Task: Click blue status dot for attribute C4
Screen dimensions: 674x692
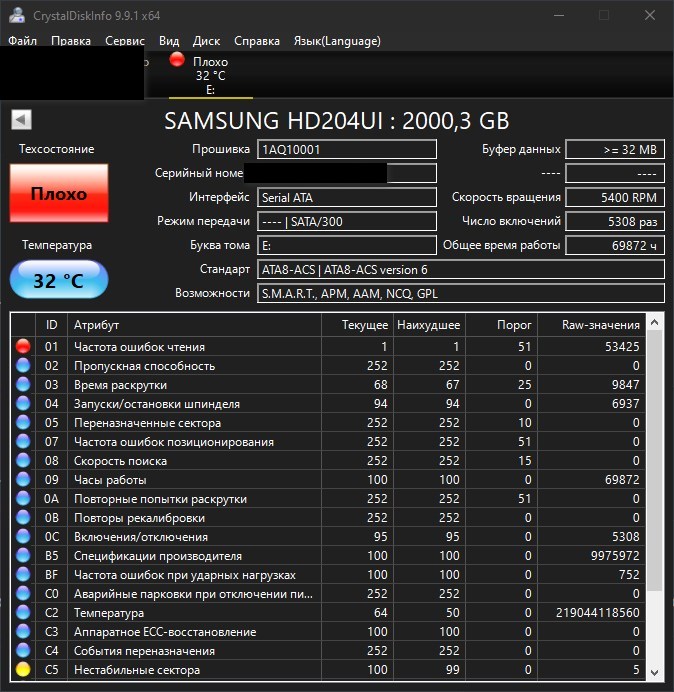Action: (x=23, y=650)
